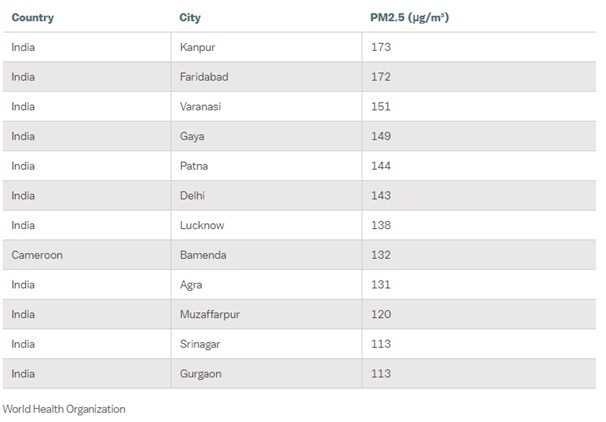This screenshot has height=422, width=606.
Task: Click the 173 PM2.5 value
Action: [379, 47]
